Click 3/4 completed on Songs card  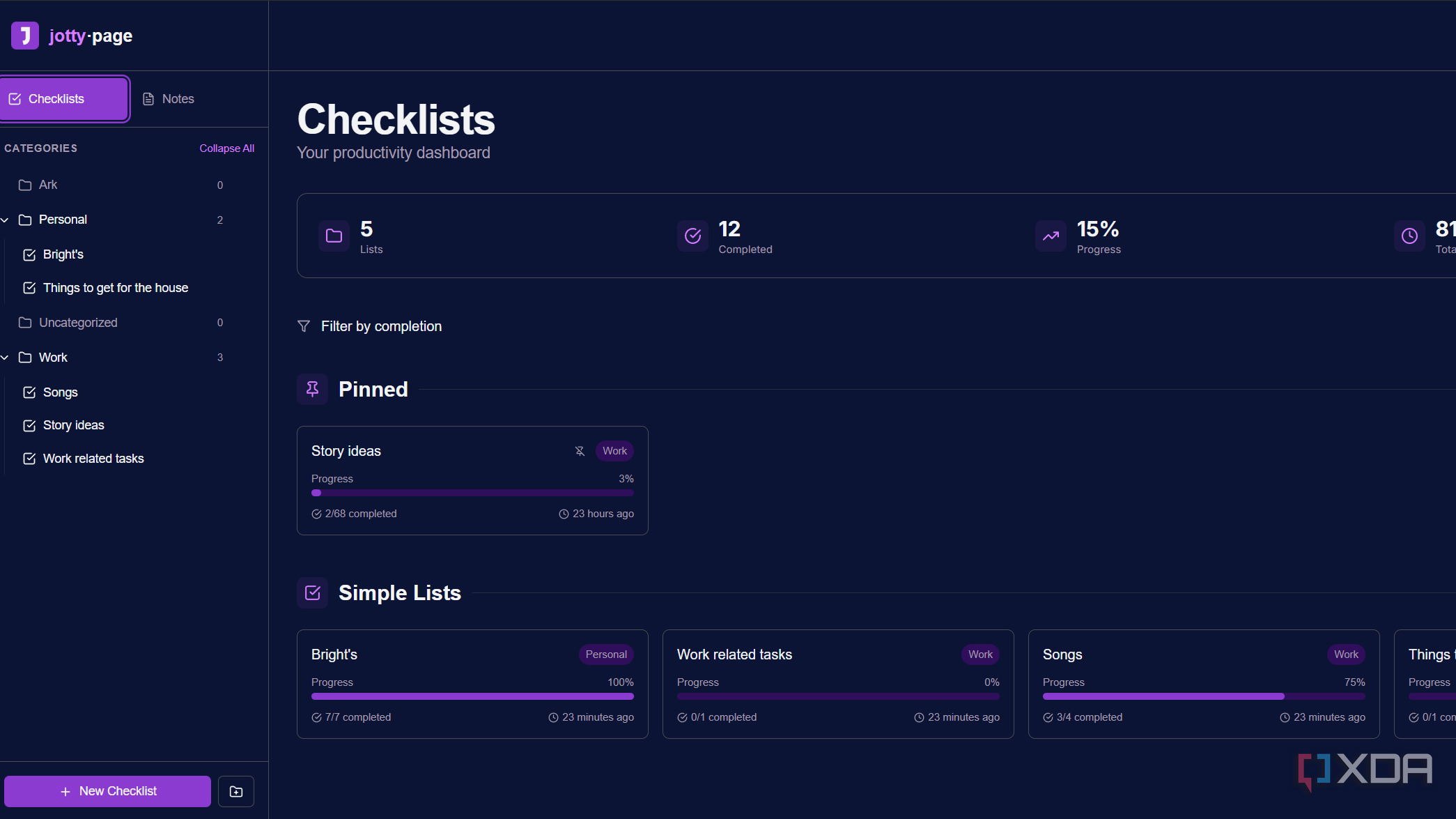pyautogui.click(x=1083, y=717)
